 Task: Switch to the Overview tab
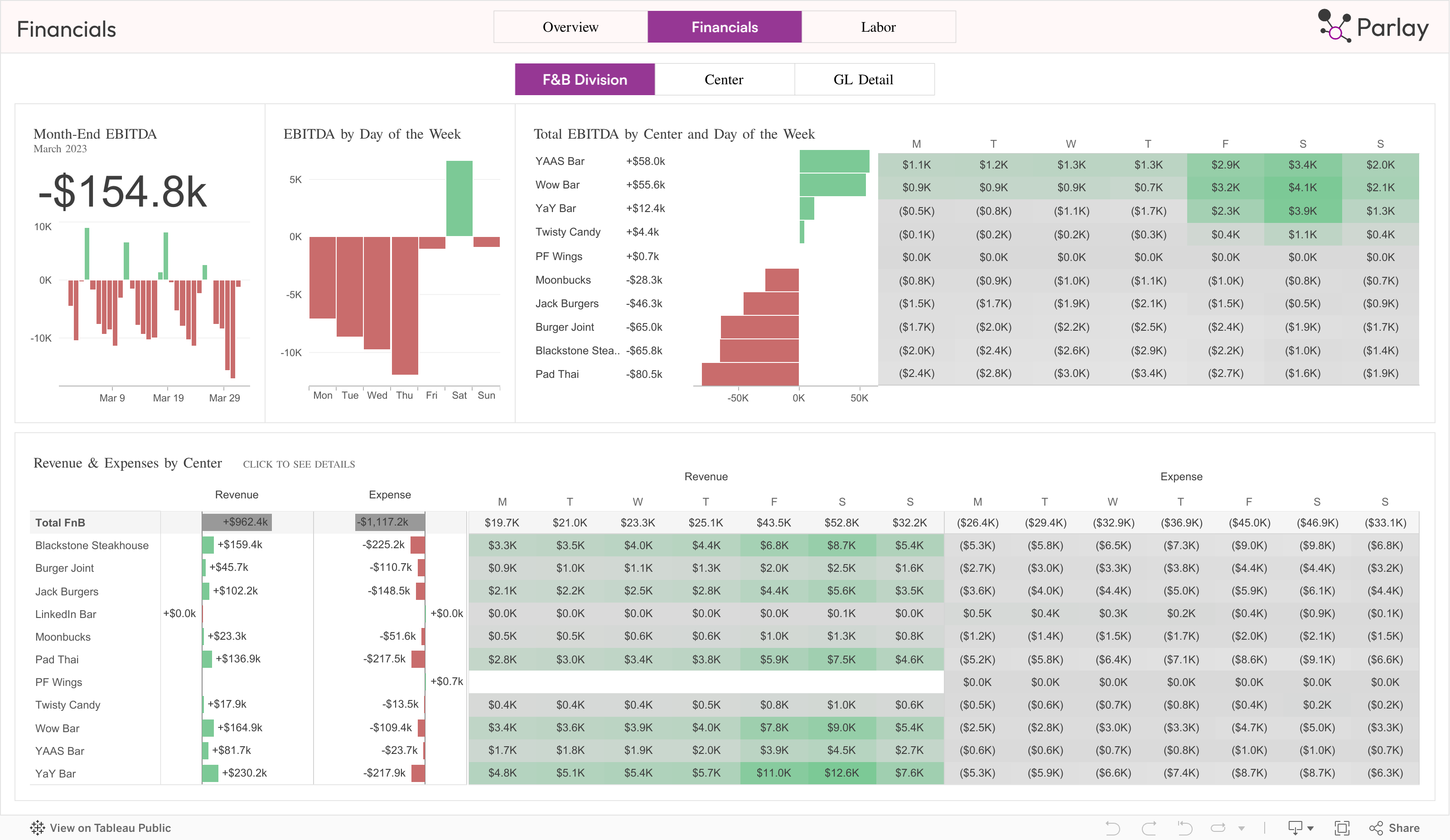click(x=570, y=27)
